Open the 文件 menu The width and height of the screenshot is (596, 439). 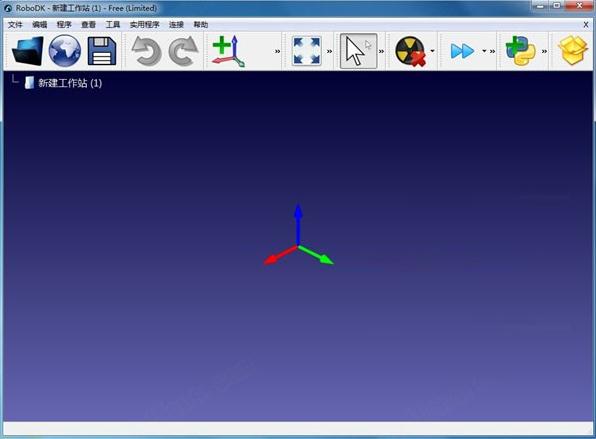point(15,25)
